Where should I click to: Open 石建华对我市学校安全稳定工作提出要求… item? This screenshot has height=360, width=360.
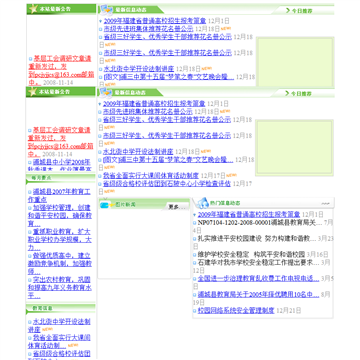tap(259, 262)
